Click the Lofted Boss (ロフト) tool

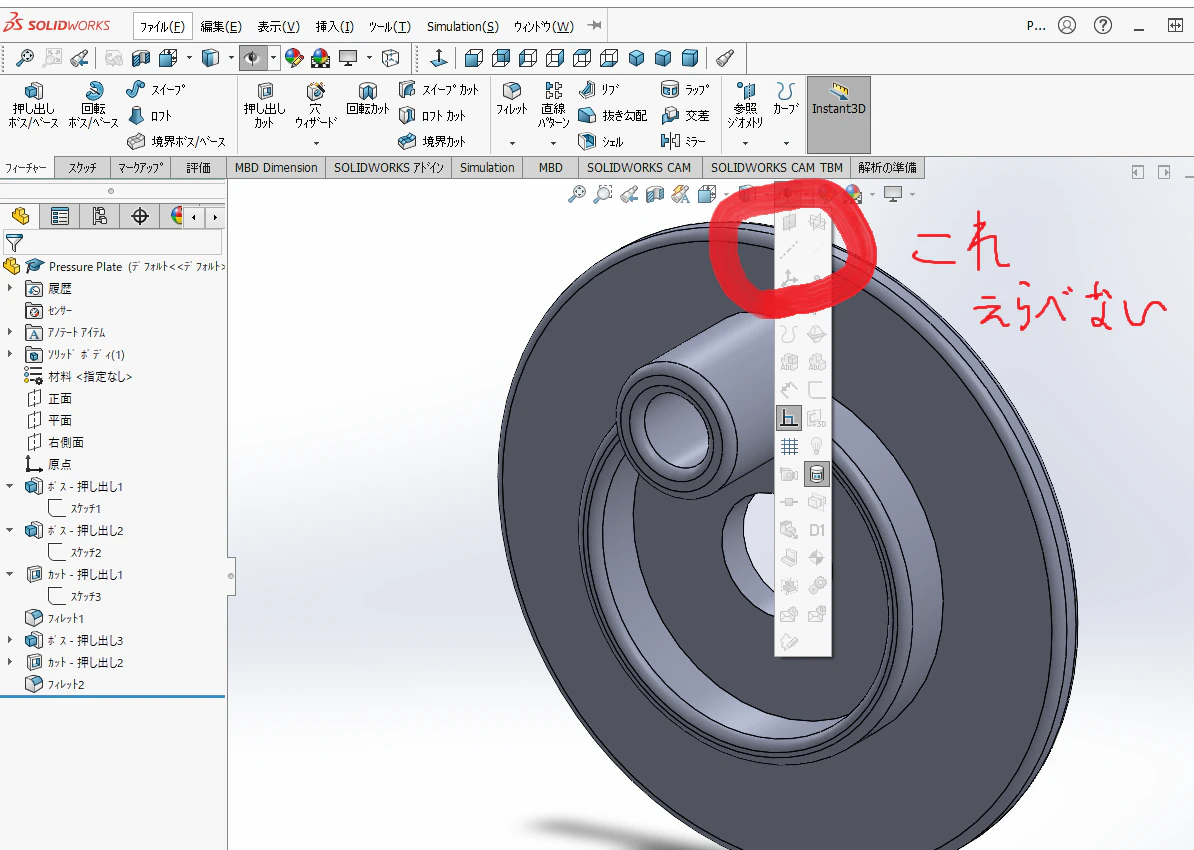pyautogui.click(x=149, y=116)
